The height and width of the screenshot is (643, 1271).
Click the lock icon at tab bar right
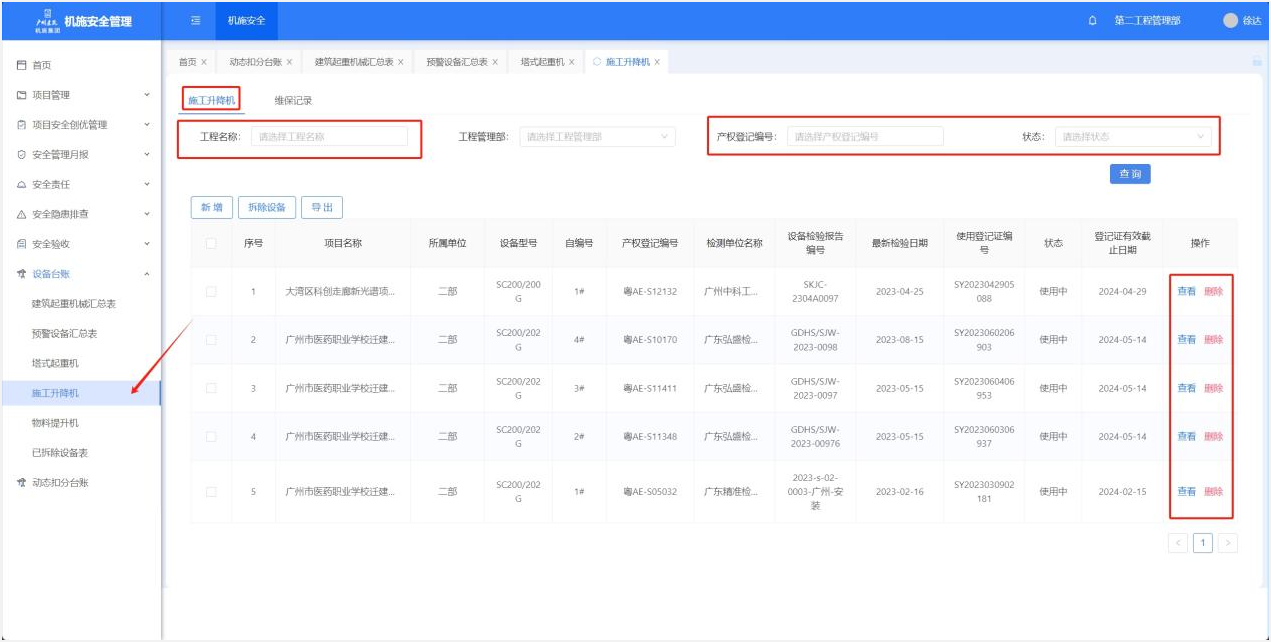(1256, 62)
